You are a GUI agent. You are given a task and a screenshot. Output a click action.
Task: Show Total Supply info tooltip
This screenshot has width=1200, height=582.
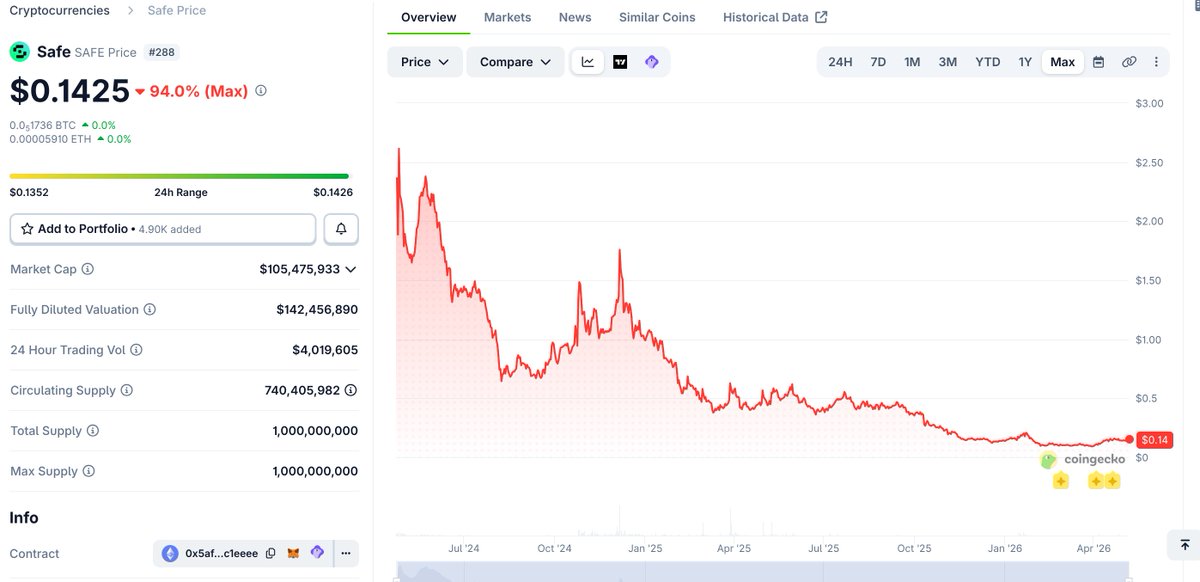coord(93,431)
